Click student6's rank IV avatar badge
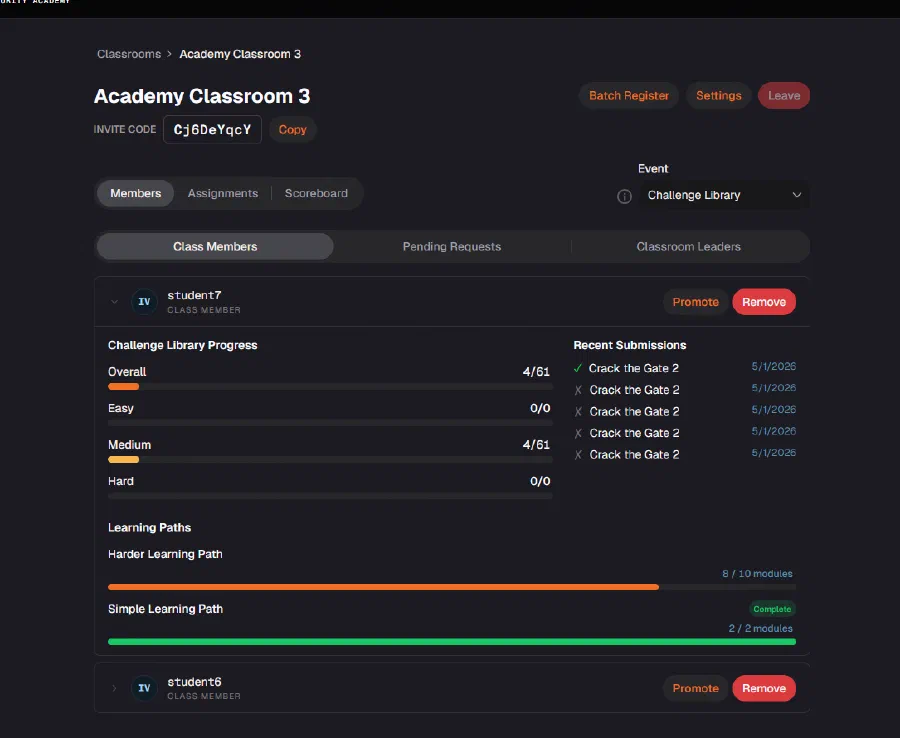This screenshot has height=738, width=900. (144, 688)
